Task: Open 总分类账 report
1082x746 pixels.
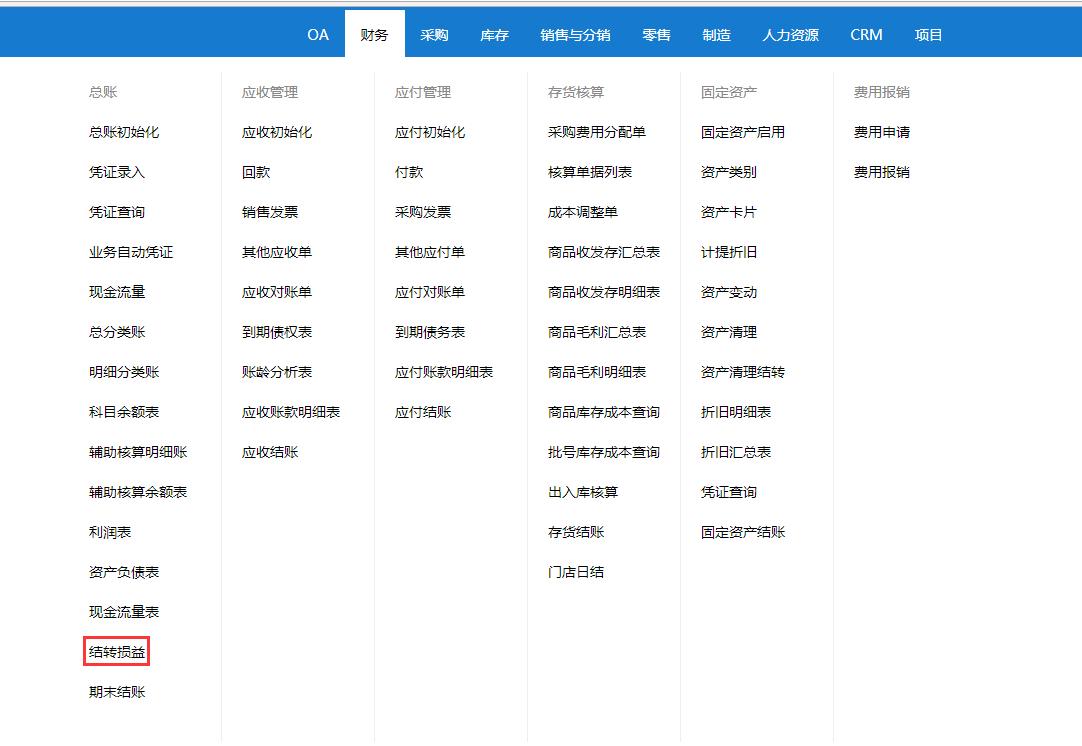Action: point(117,332)
